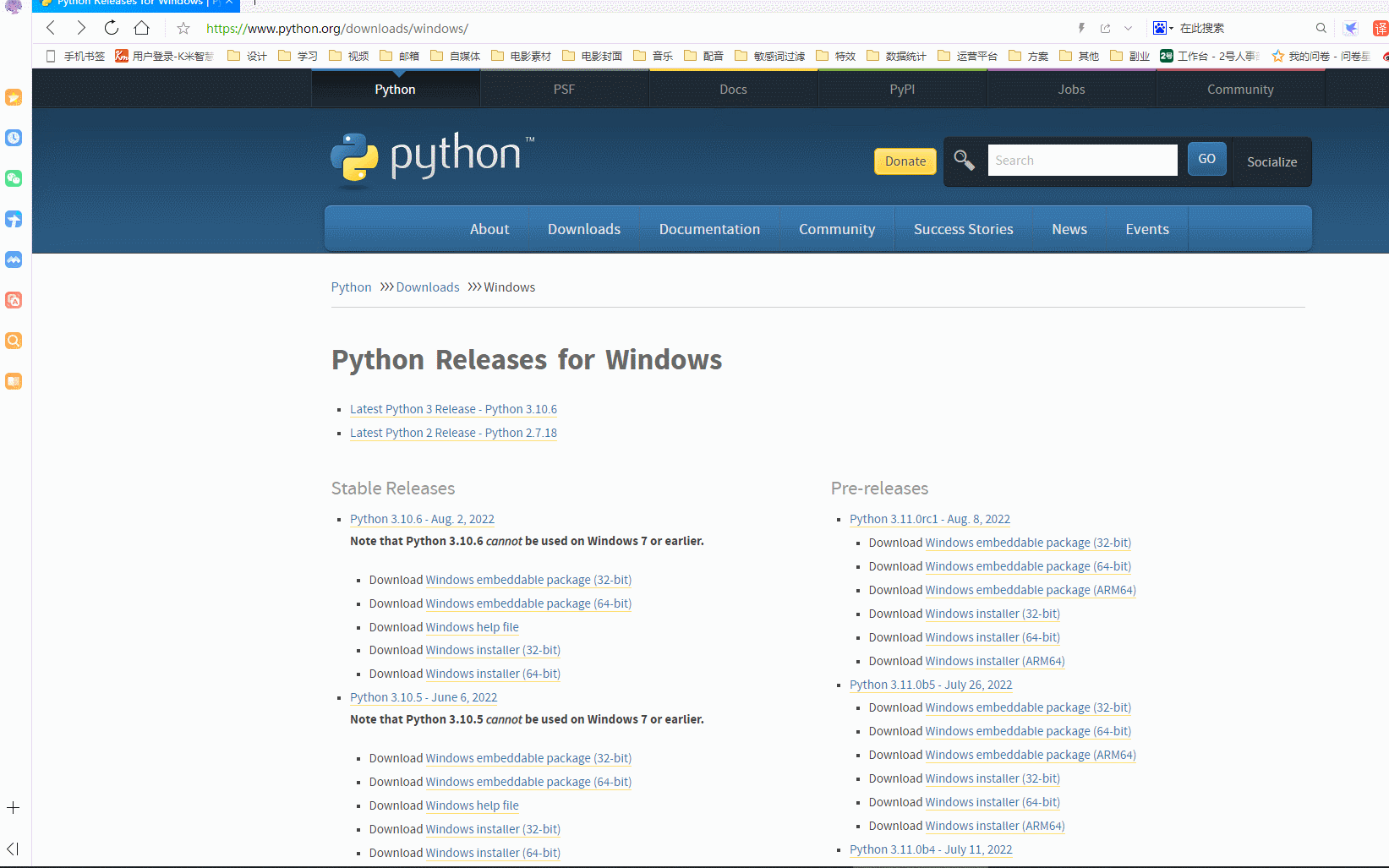Open Python 3.11.0b4 - July 11, 2022 release
The height and width of the screenshot is (868, 1389).
(x=931, y=849)
